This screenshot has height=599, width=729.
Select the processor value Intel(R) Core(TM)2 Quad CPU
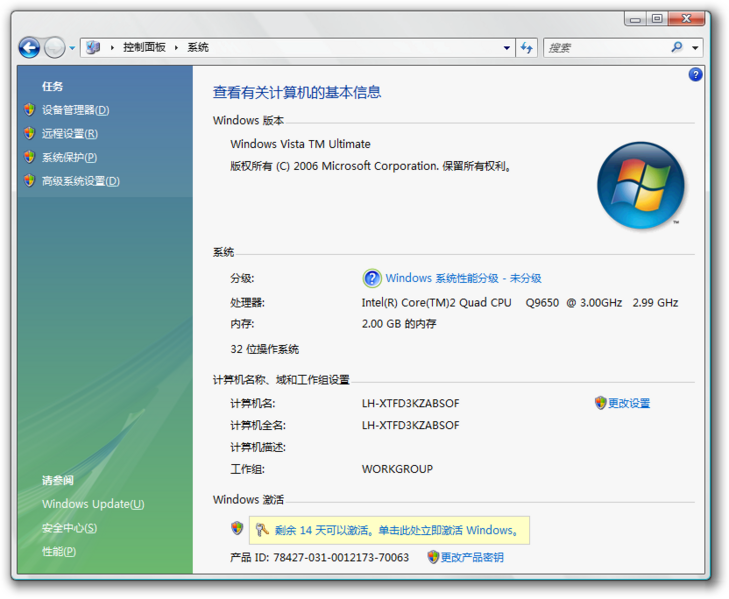[437, 303]
